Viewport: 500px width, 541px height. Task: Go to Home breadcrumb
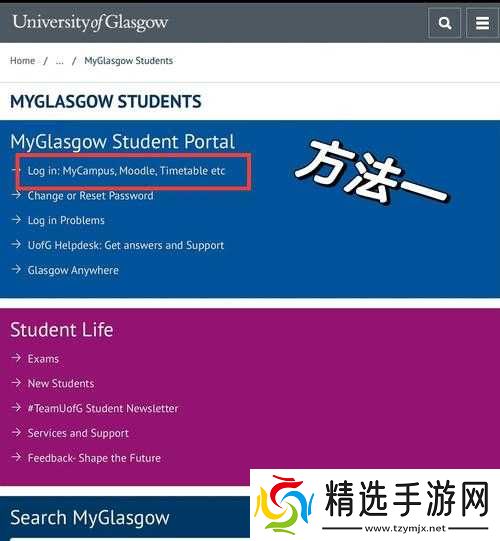pyautogui.click(x=22, y=61)
